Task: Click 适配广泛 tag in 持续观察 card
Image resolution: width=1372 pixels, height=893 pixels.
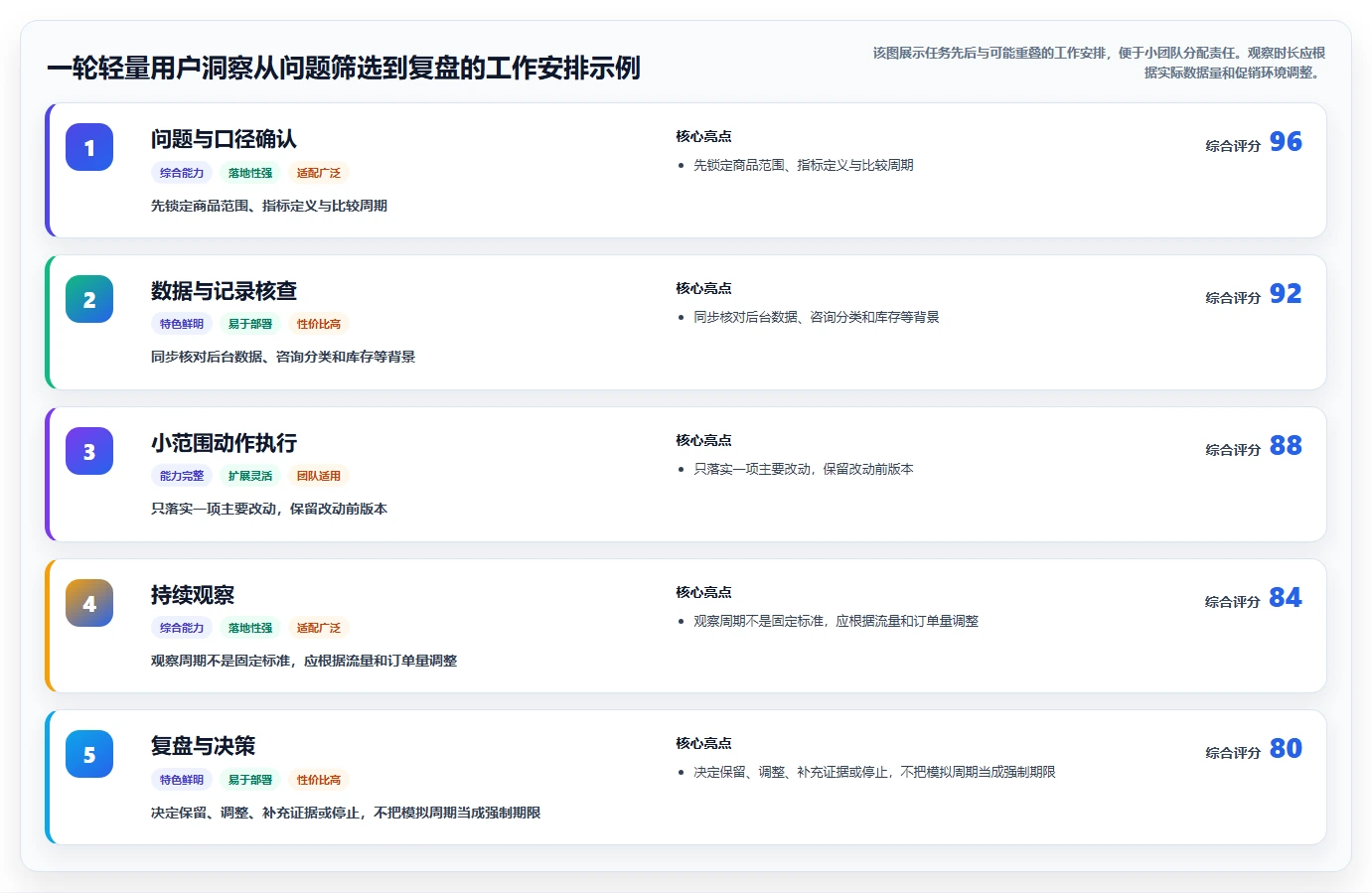Action: (x=319, y=628)
